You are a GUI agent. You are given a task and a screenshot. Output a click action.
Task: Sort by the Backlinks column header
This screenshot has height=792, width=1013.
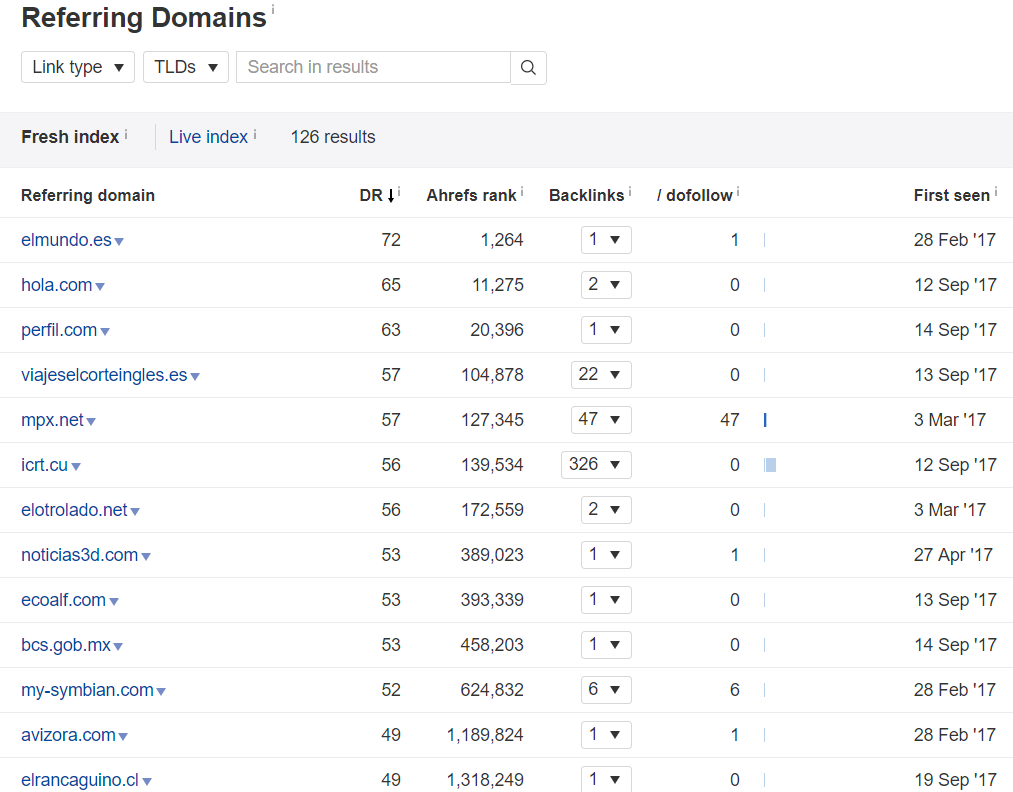586,195
